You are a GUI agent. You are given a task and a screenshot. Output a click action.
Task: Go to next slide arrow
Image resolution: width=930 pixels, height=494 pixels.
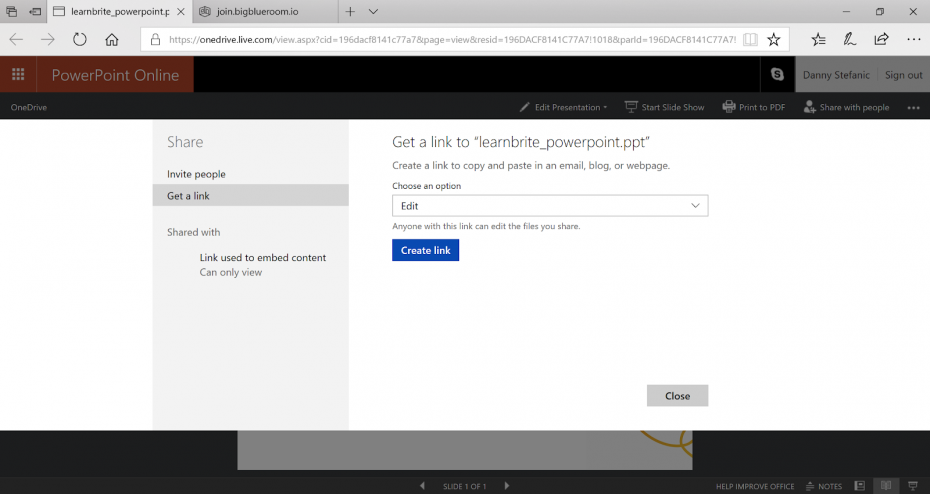[507, 486]
